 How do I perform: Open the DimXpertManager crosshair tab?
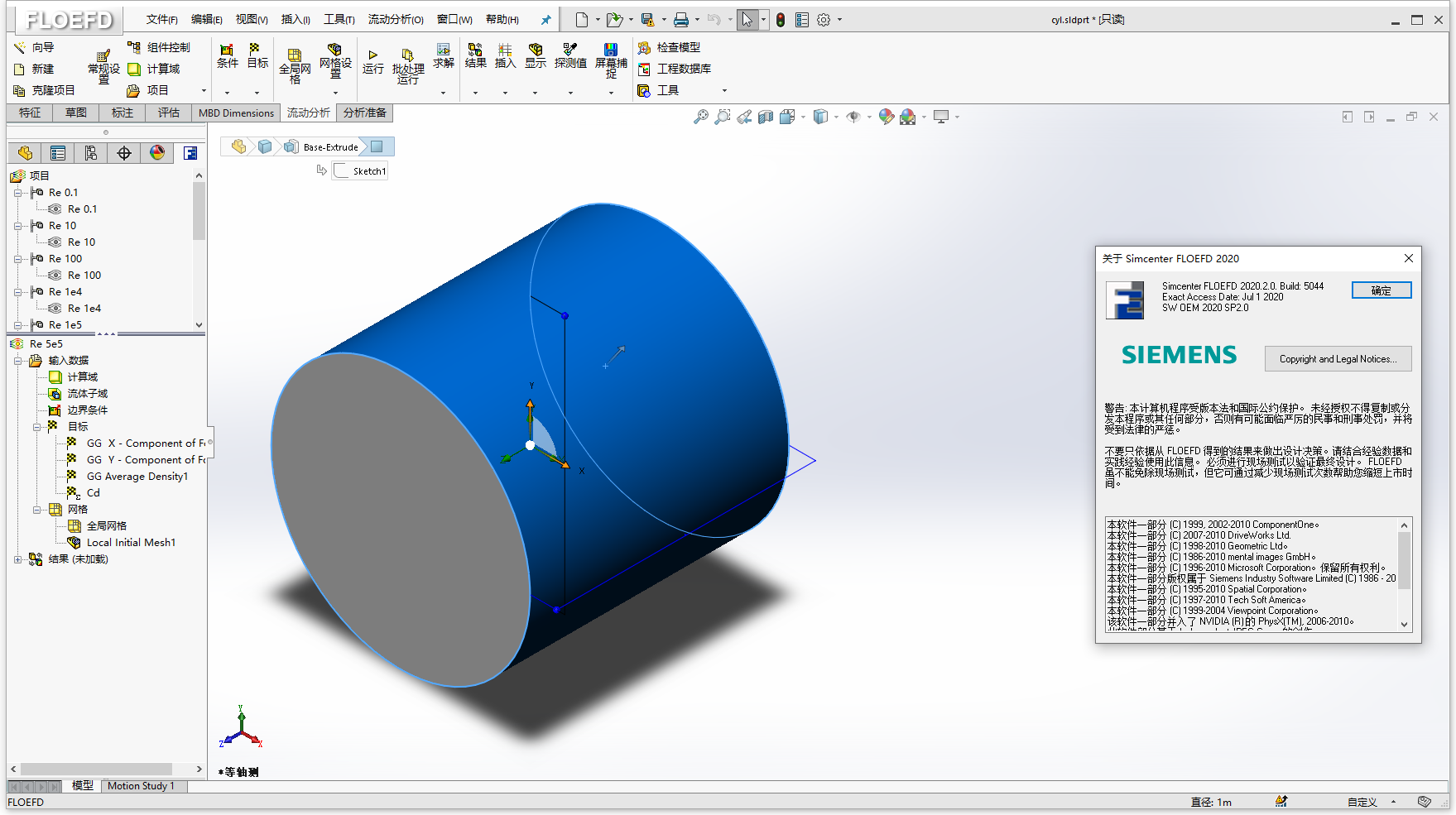coord(124,153)
